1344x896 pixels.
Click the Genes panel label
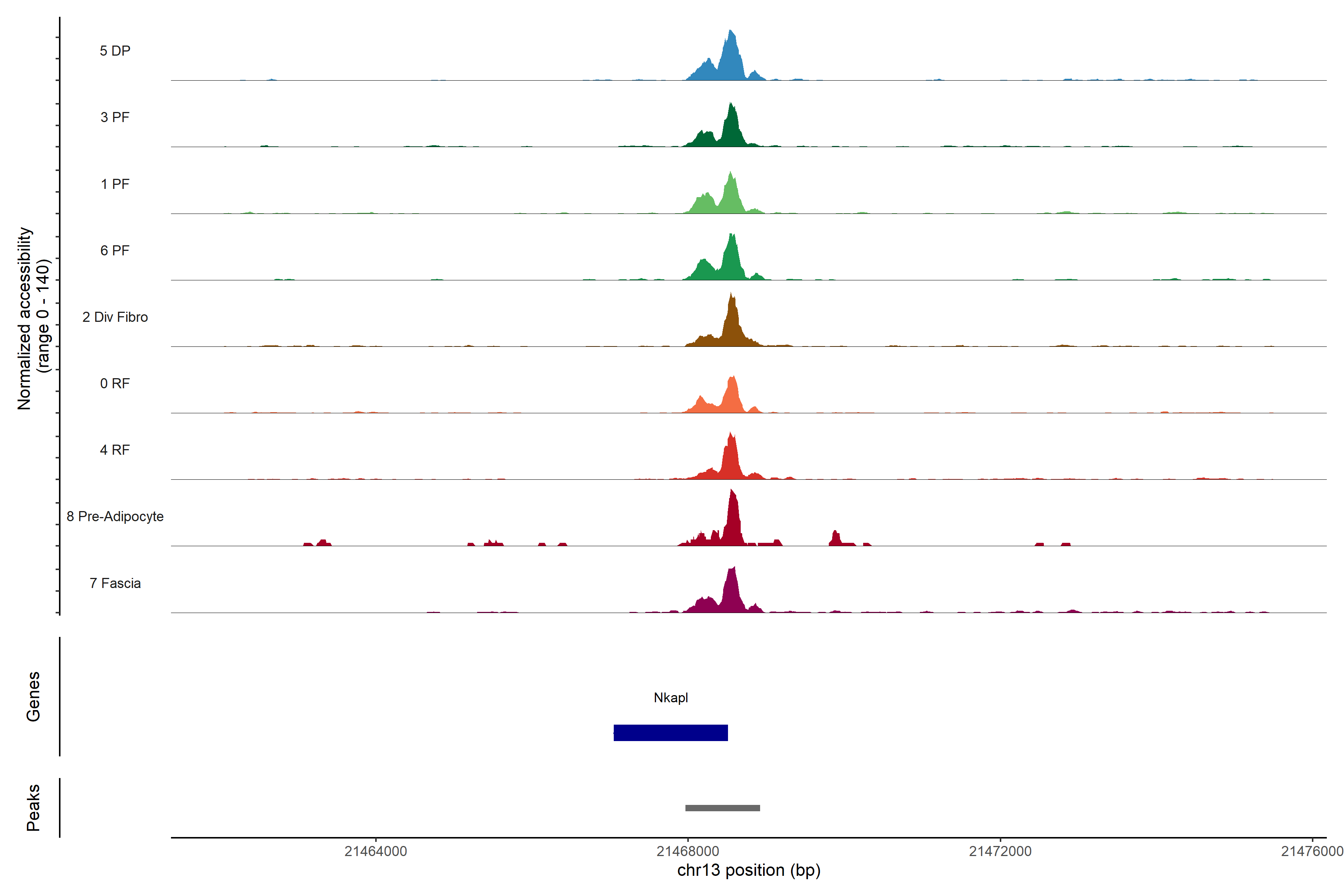click(x=33, y=697)
